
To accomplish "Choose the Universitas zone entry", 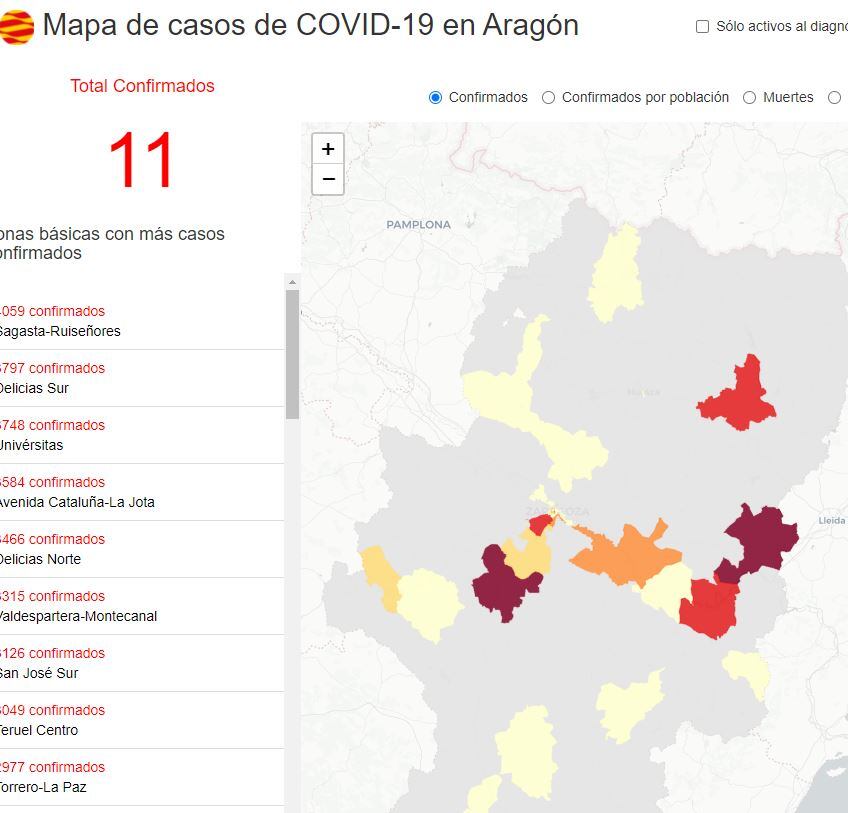I will pyautogui.click(x=32, y=445).
